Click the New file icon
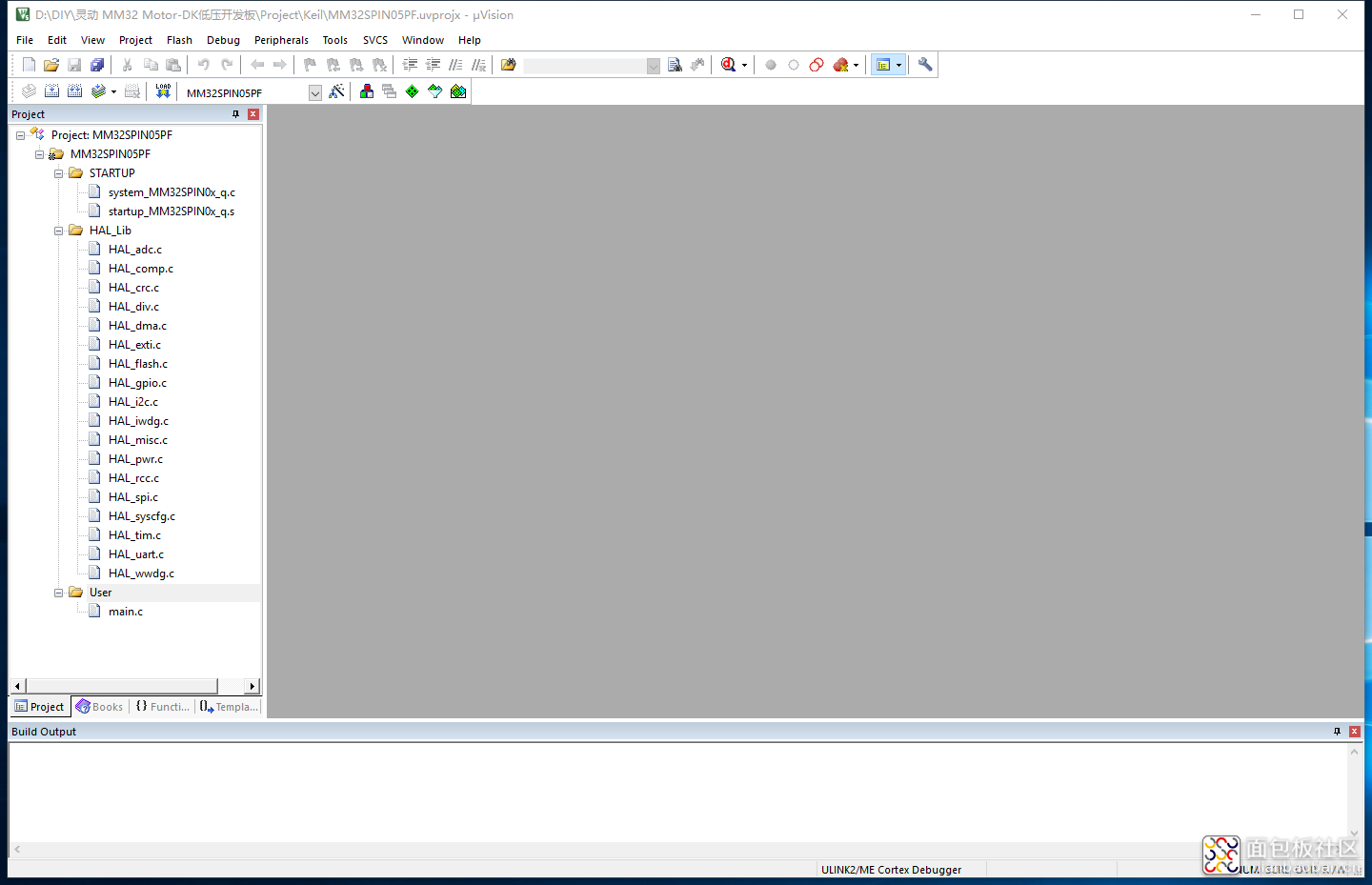Viewport: 1372px width, 885px height. click(29, 65)
